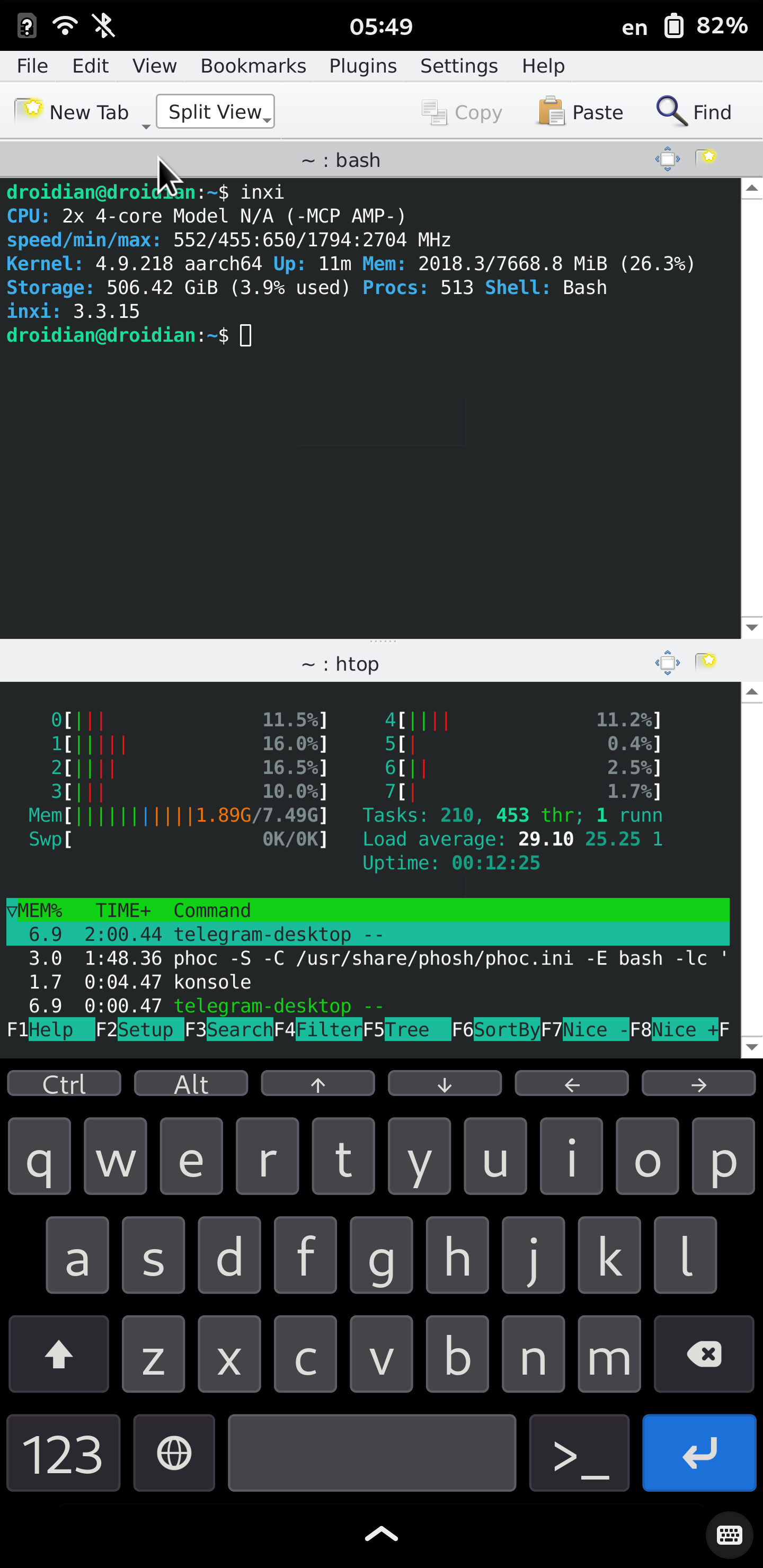
Task: Switch keyboard to 123 numbers layout
Action: tap(63, 1453)
